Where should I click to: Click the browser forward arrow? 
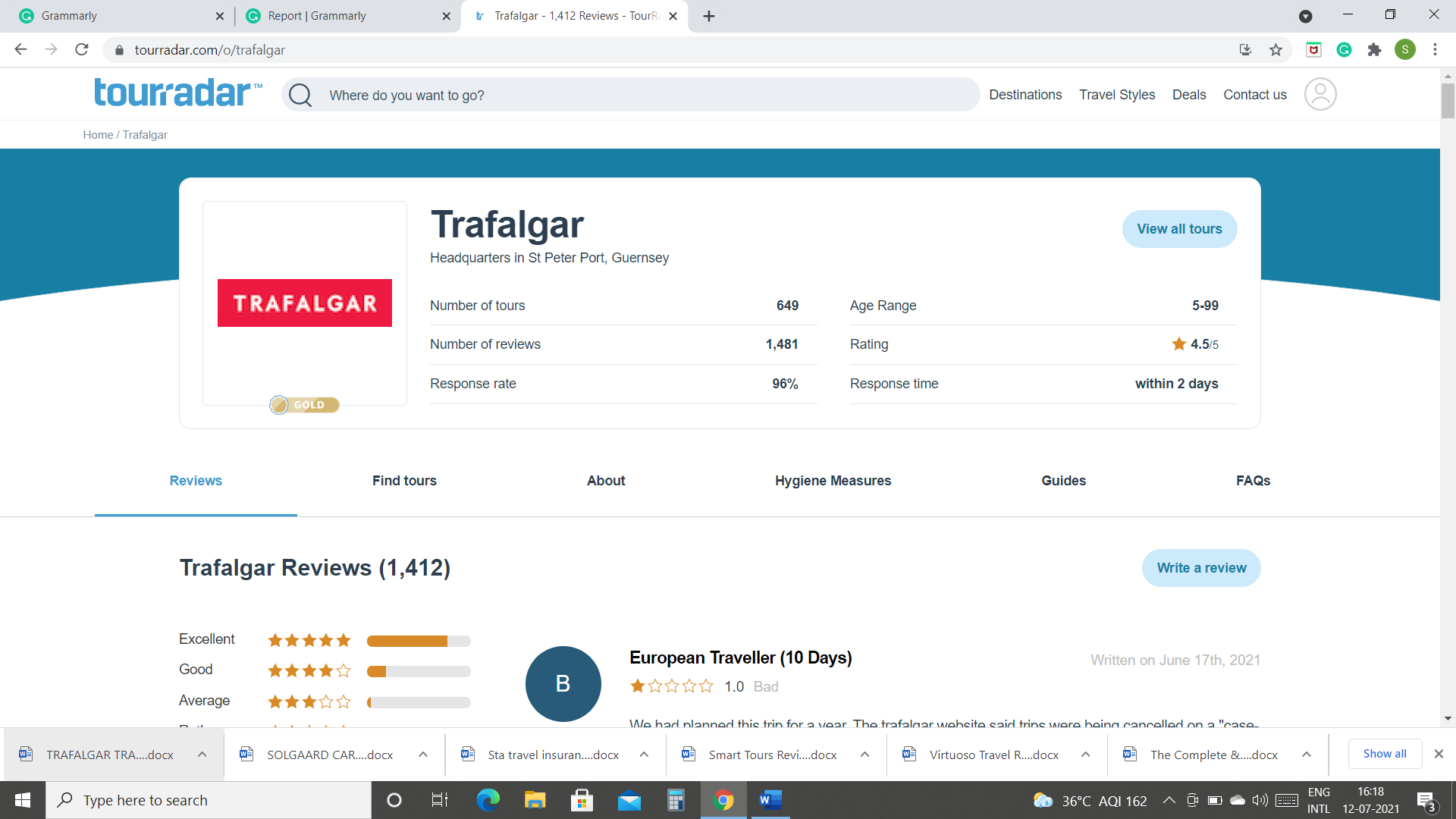click(51, 50)
